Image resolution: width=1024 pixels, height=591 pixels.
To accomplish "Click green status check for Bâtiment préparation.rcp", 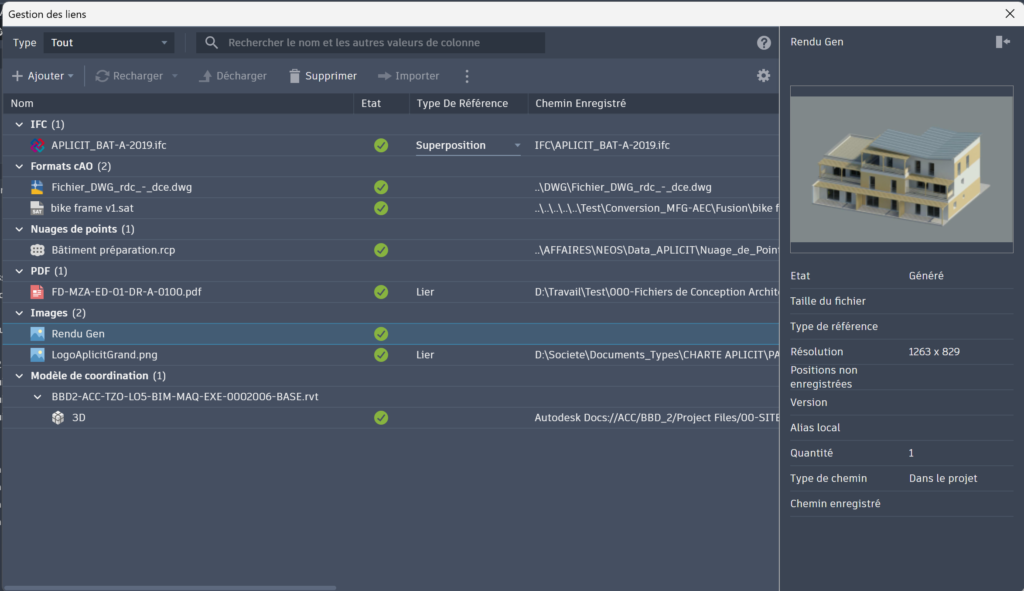I will click(x=381, y=250).
